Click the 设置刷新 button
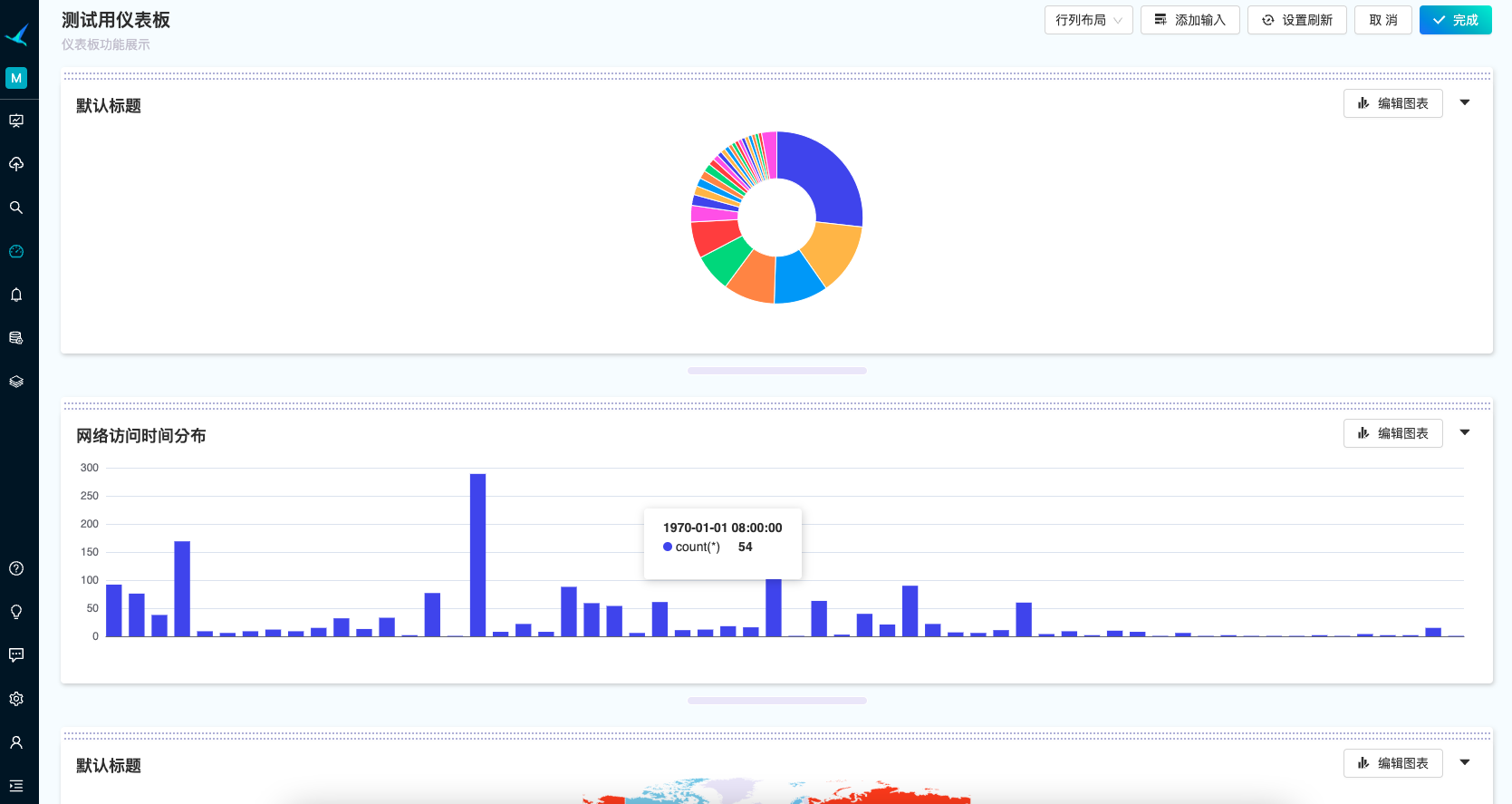Screen dimensions: 1512x804 [x=1296, y=20]
